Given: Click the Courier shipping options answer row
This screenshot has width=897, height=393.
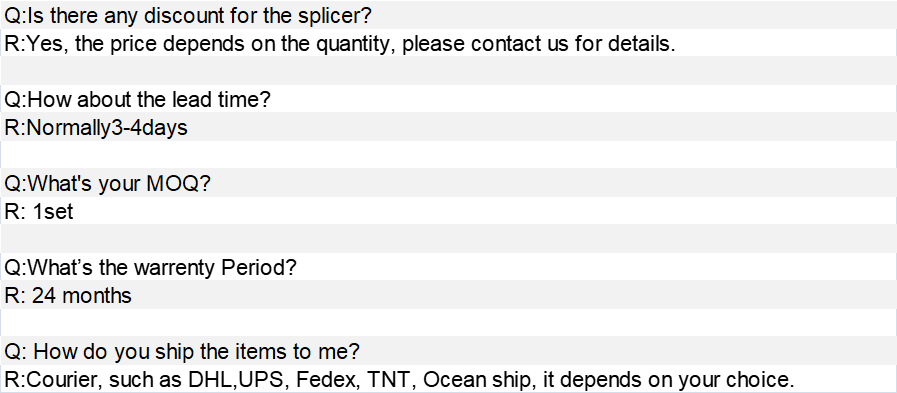Looking at the screenshot, I should (x=448, y=379).
